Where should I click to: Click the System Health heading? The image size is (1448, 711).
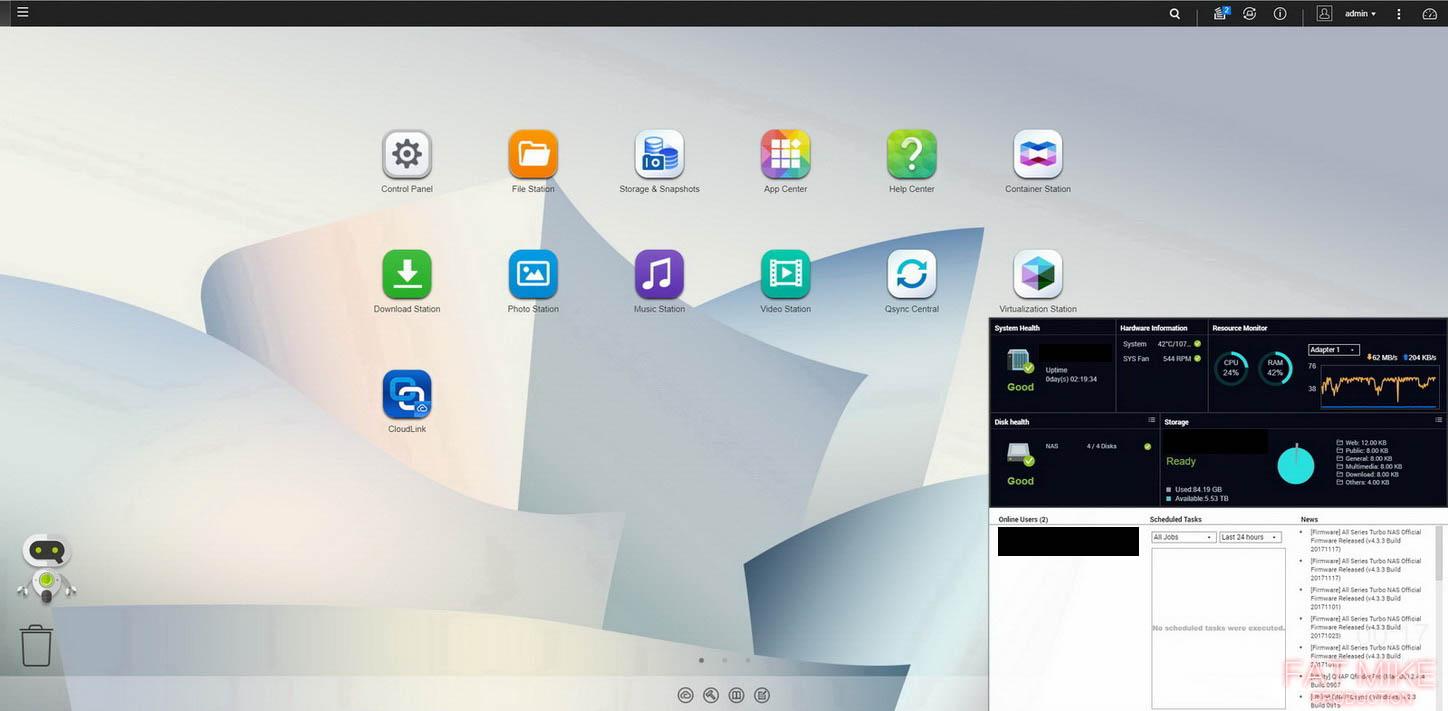click(x=1017, y=328)
